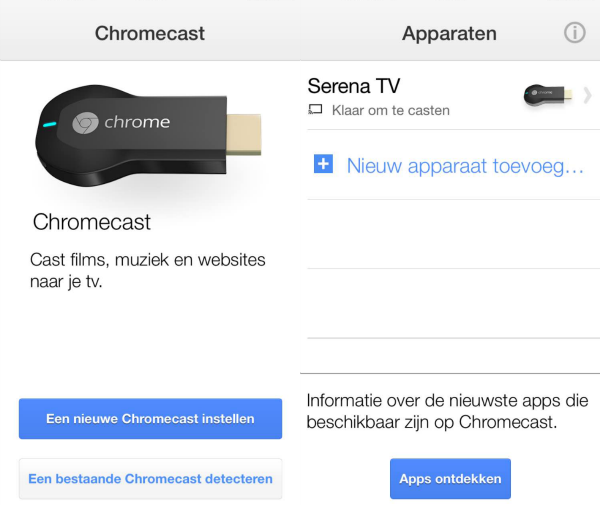This screenshot has width=600, height=505.
Task: Click the 'Apparaten' header title
Action: tap(449, 33)
